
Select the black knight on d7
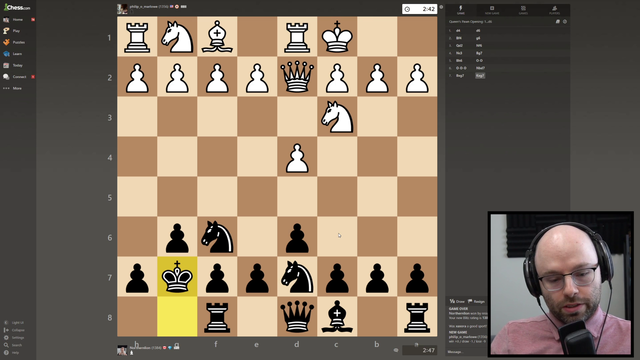[x=297, y=277]
